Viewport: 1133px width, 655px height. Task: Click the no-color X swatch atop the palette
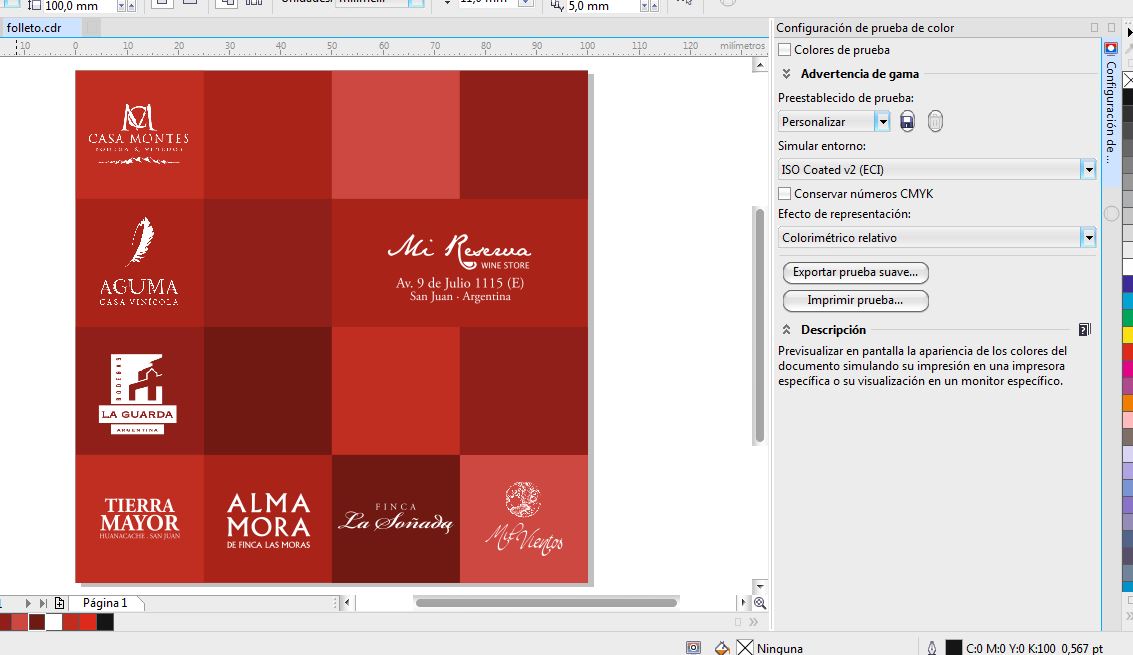coord(1127,80)
